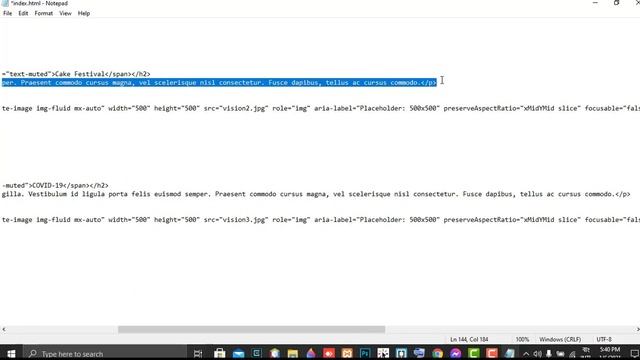
Task: Open the clock showing 5:40 PM
Action: (x=610, y=353)
